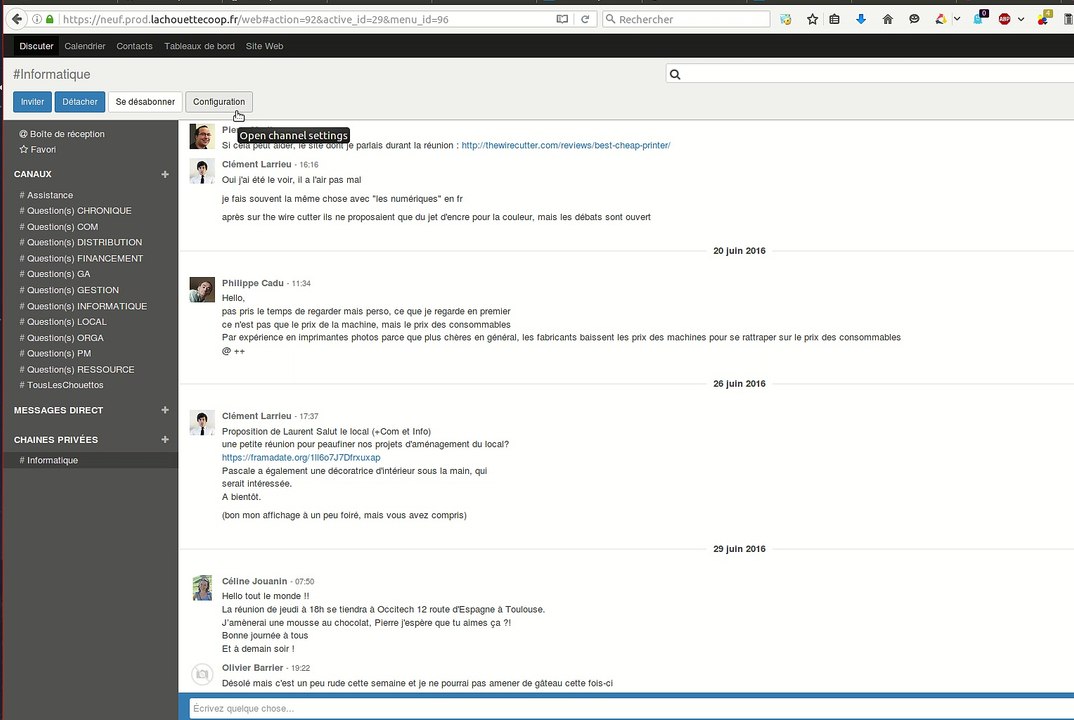Add a channel with the CANAUX plus icon

point(165,174)
